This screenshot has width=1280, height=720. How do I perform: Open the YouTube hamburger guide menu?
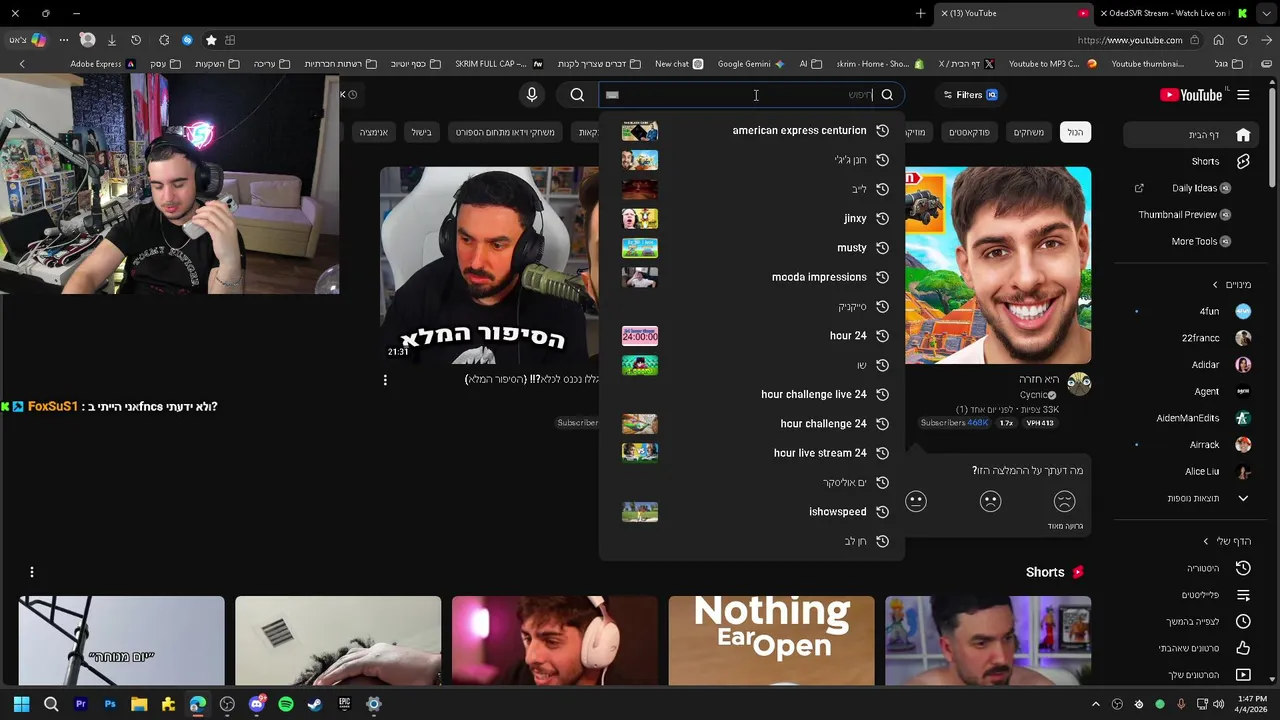(1243, 95)
